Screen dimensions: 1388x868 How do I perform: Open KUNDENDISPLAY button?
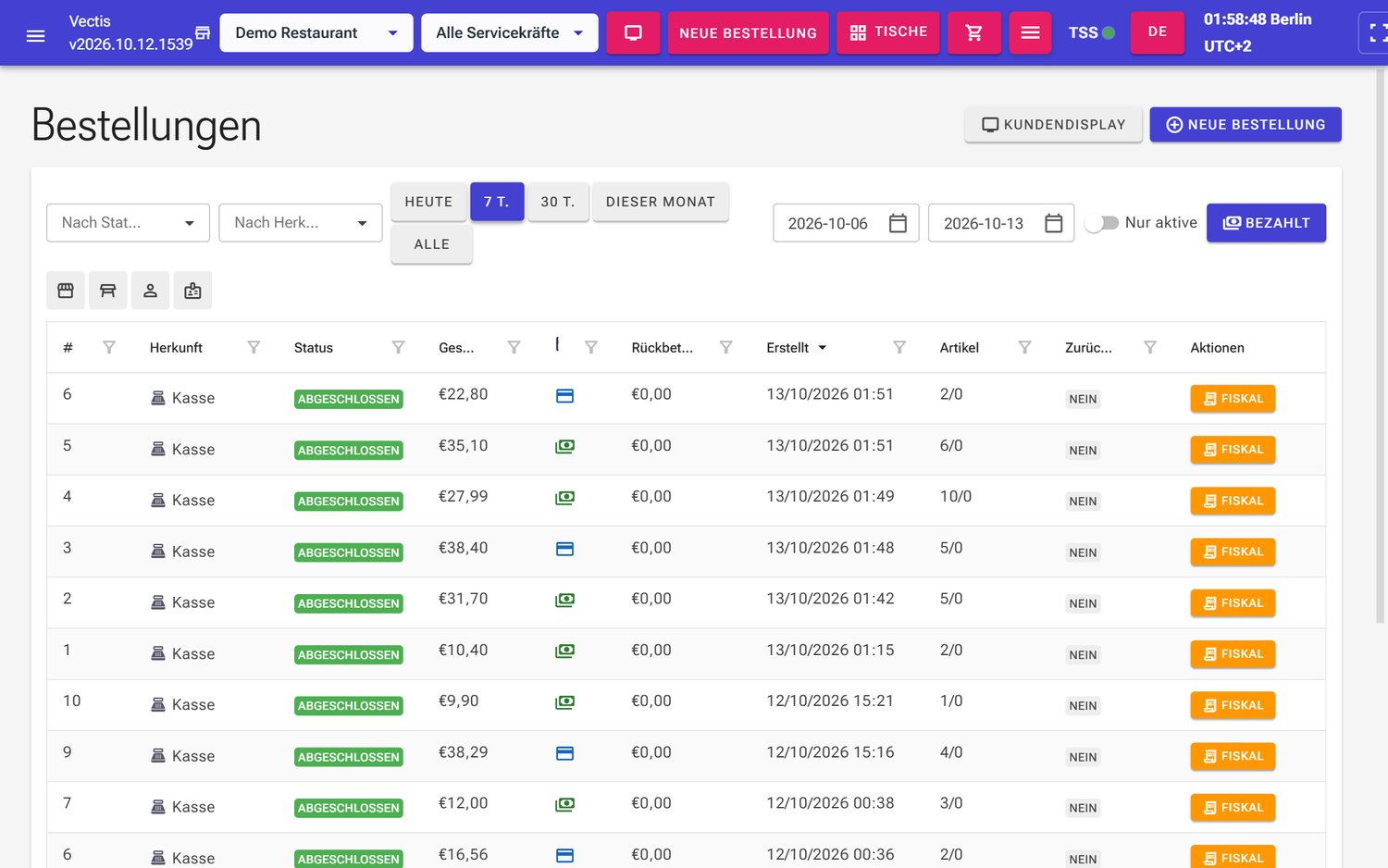(x=1053, y=125)
